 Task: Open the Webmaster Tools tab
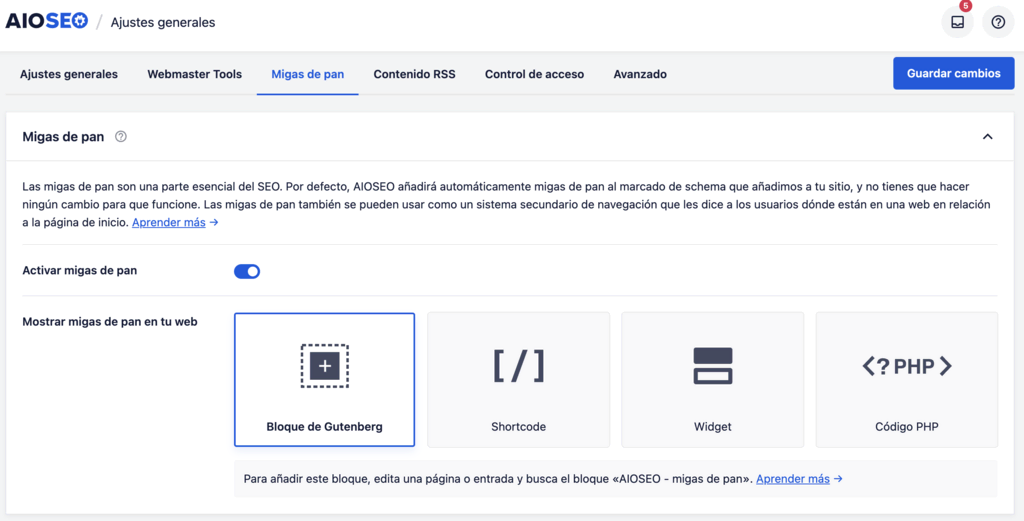194,74
